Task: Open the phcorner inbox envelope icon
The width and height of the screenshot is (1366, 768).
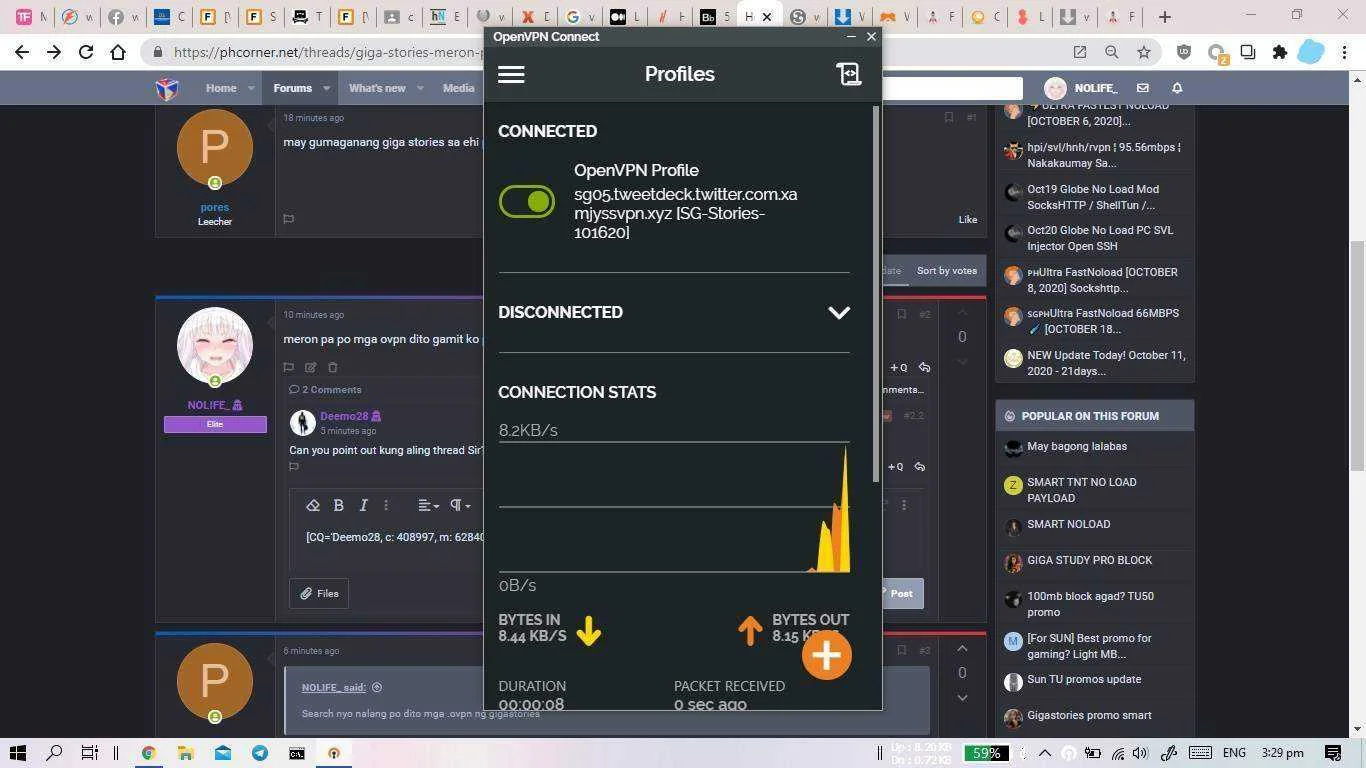Action: pos(1143,88)
